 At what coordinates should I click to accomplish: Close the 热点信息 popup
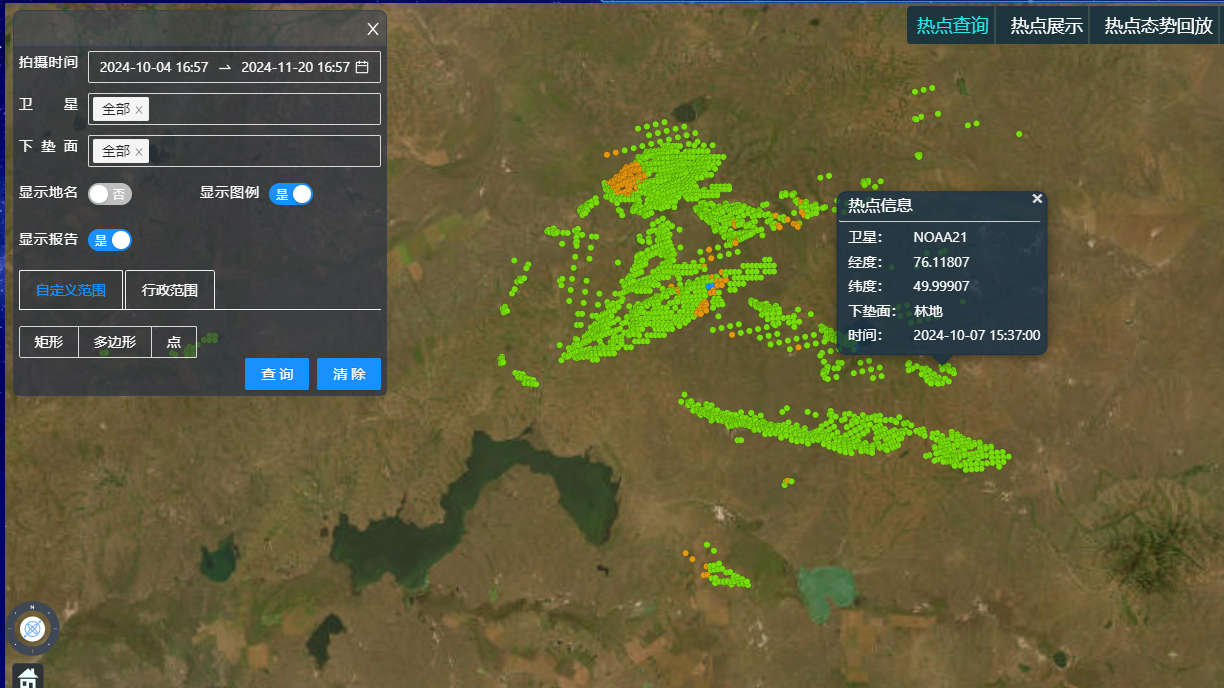[1037, 199]
